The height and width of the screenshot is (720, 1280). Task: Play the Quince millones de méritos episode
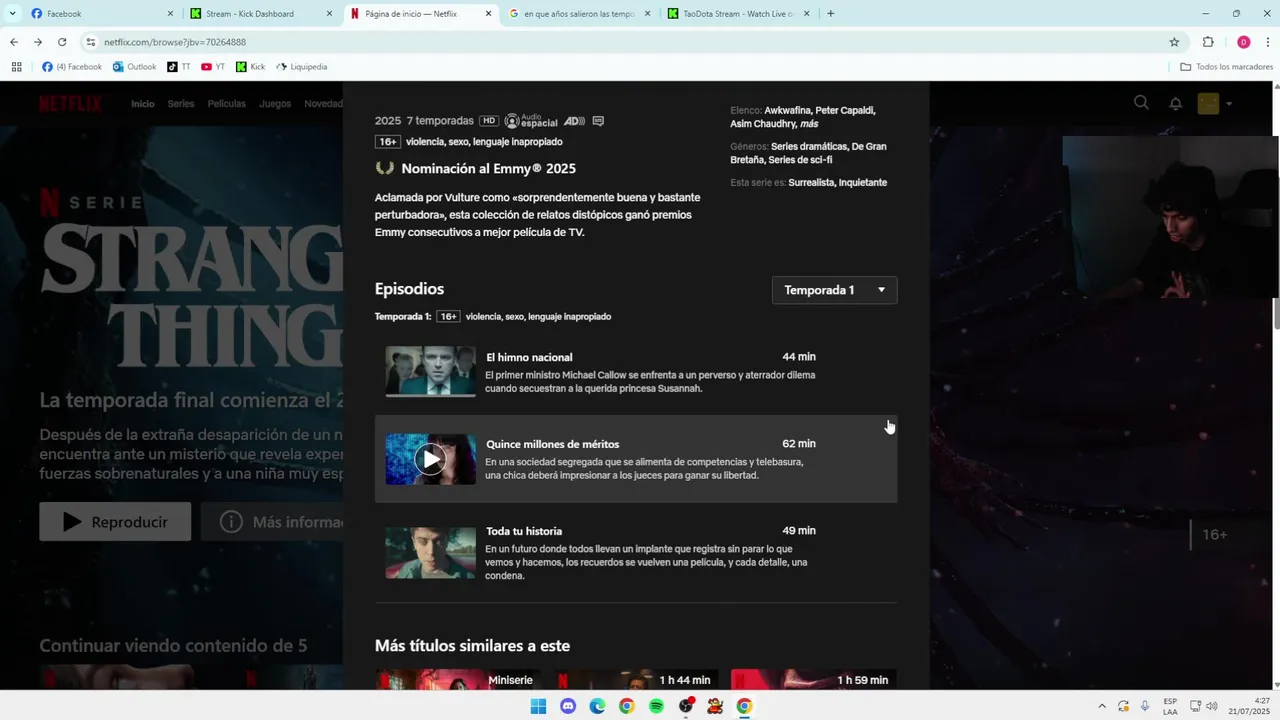pyautogui.click(x=431, y=459)
